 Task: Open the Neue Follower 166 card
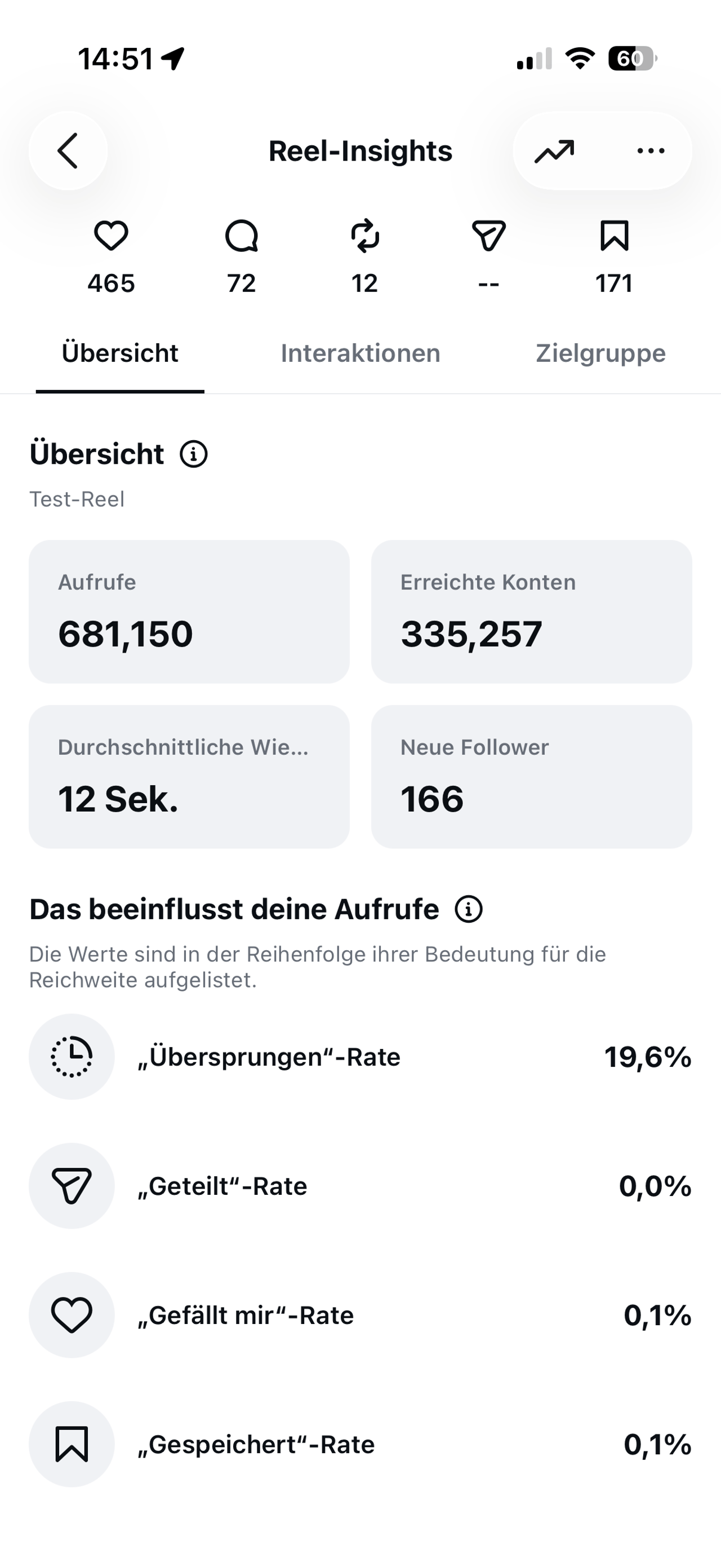(532, 777)
